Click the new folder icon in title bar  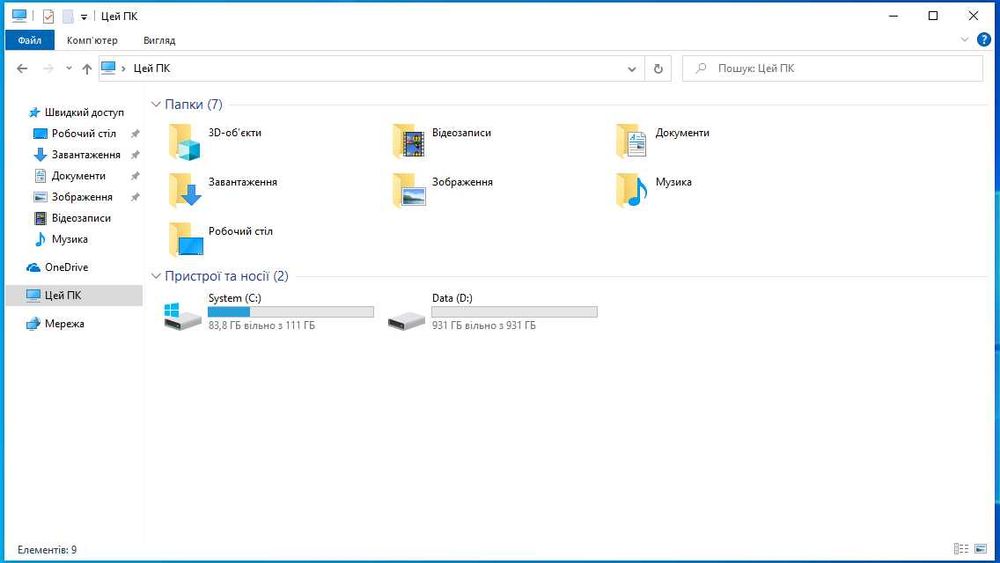68,17
